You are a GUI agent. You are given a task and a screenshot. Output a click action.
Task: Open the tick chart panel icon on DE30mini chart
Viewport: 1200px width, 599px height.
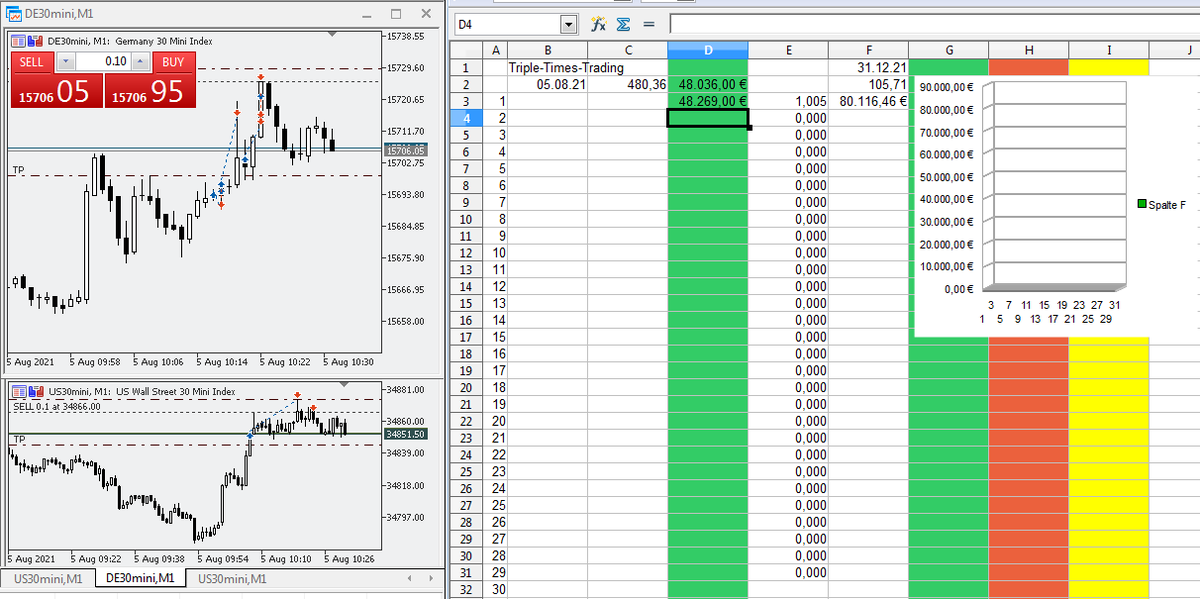pyautogui.click(x=18, y=41)
